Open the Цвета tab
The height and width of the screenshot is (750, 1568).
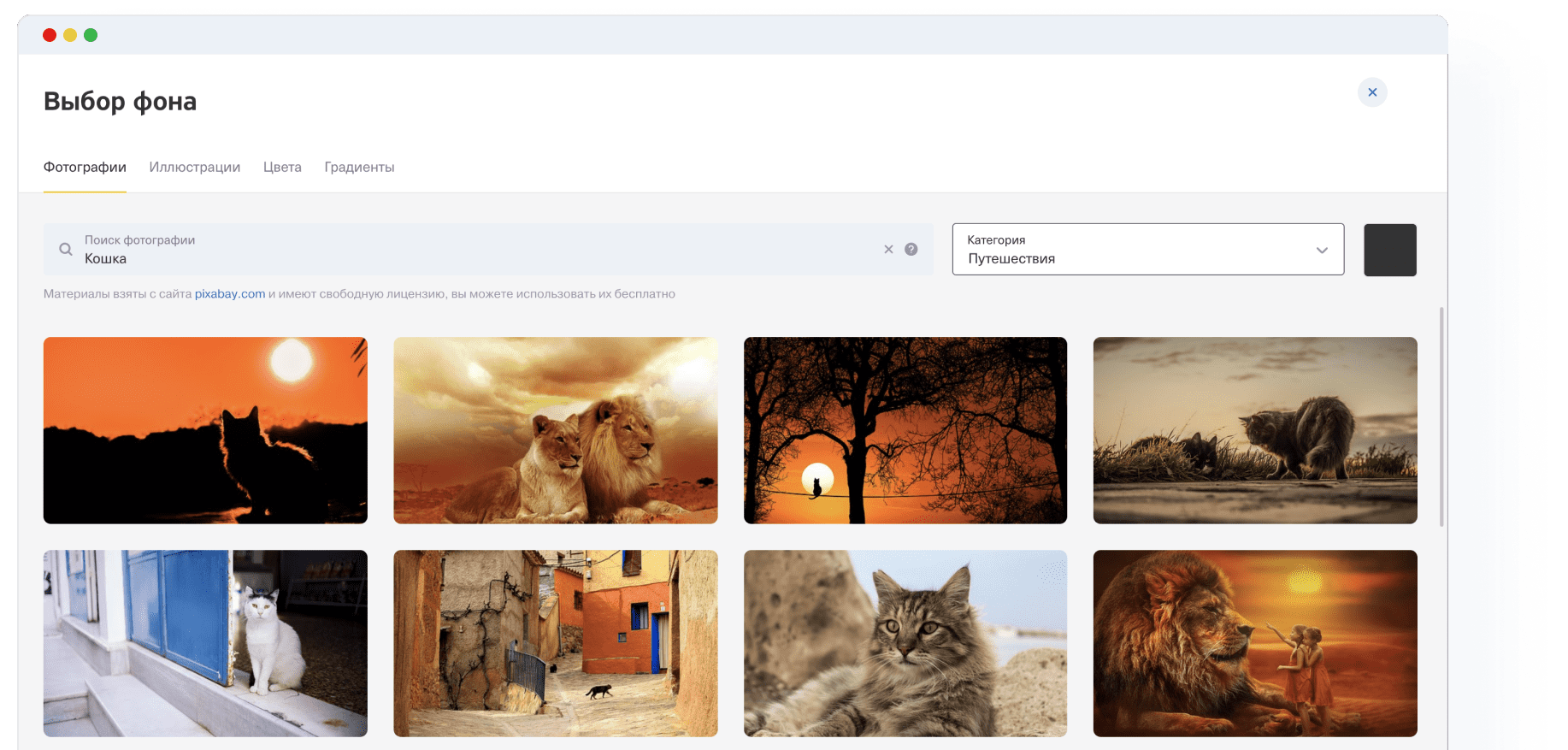click(x=282, y=168)
